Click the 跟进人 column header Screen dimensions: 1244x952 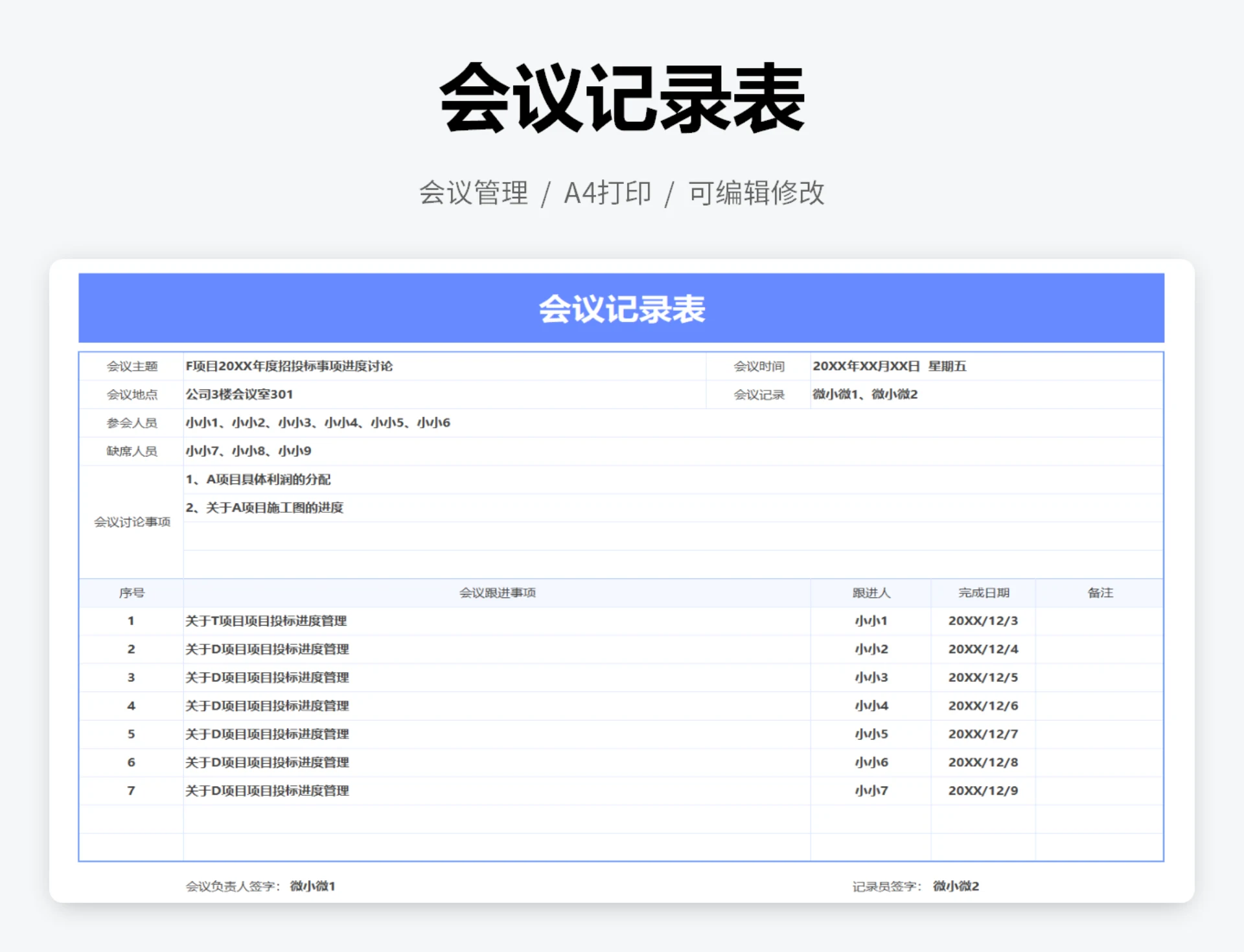[871, 593]
